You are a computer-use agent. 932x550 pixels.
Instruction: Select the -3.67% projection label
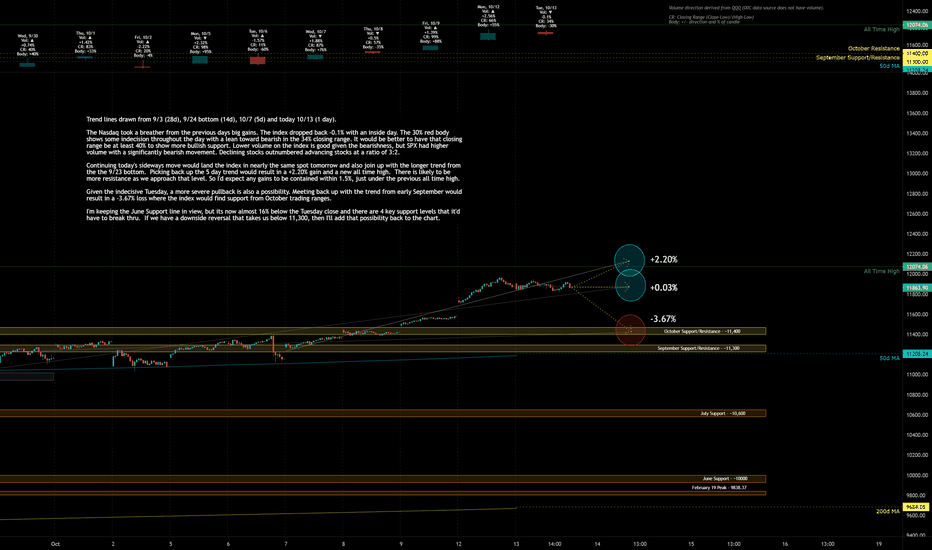pos(663,319)
